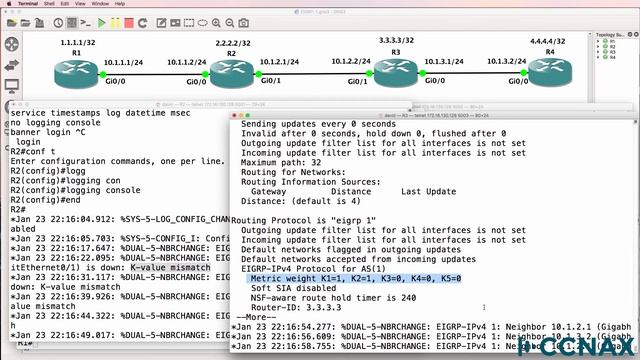This screenshot has width=640, height=360.
Task: Click the NSF-aware route hold timer line
Action: click(x=333, y=298)
